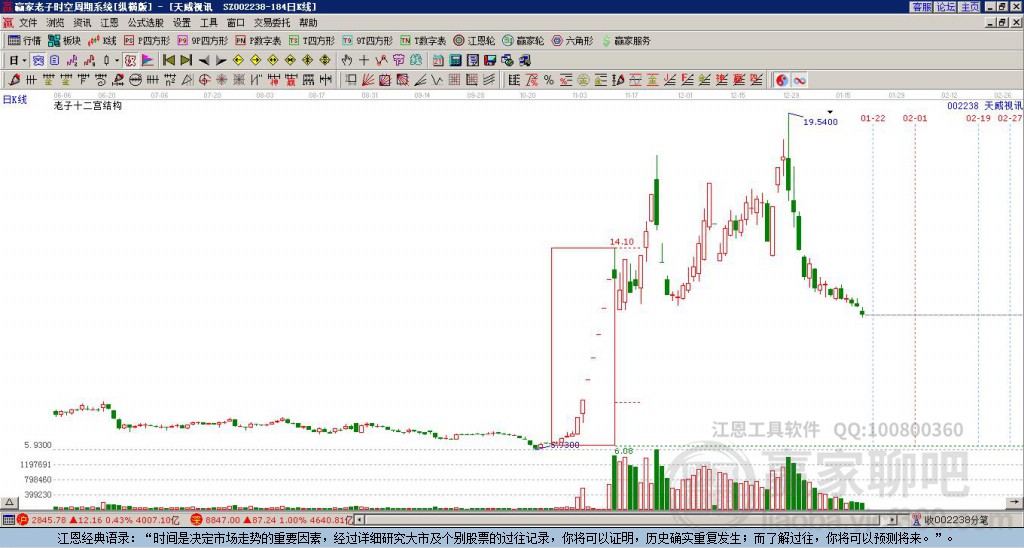The image size is (1024, 548).
Task: Click the 老子十二宫结构 chart title
Action: pos(88,105)
